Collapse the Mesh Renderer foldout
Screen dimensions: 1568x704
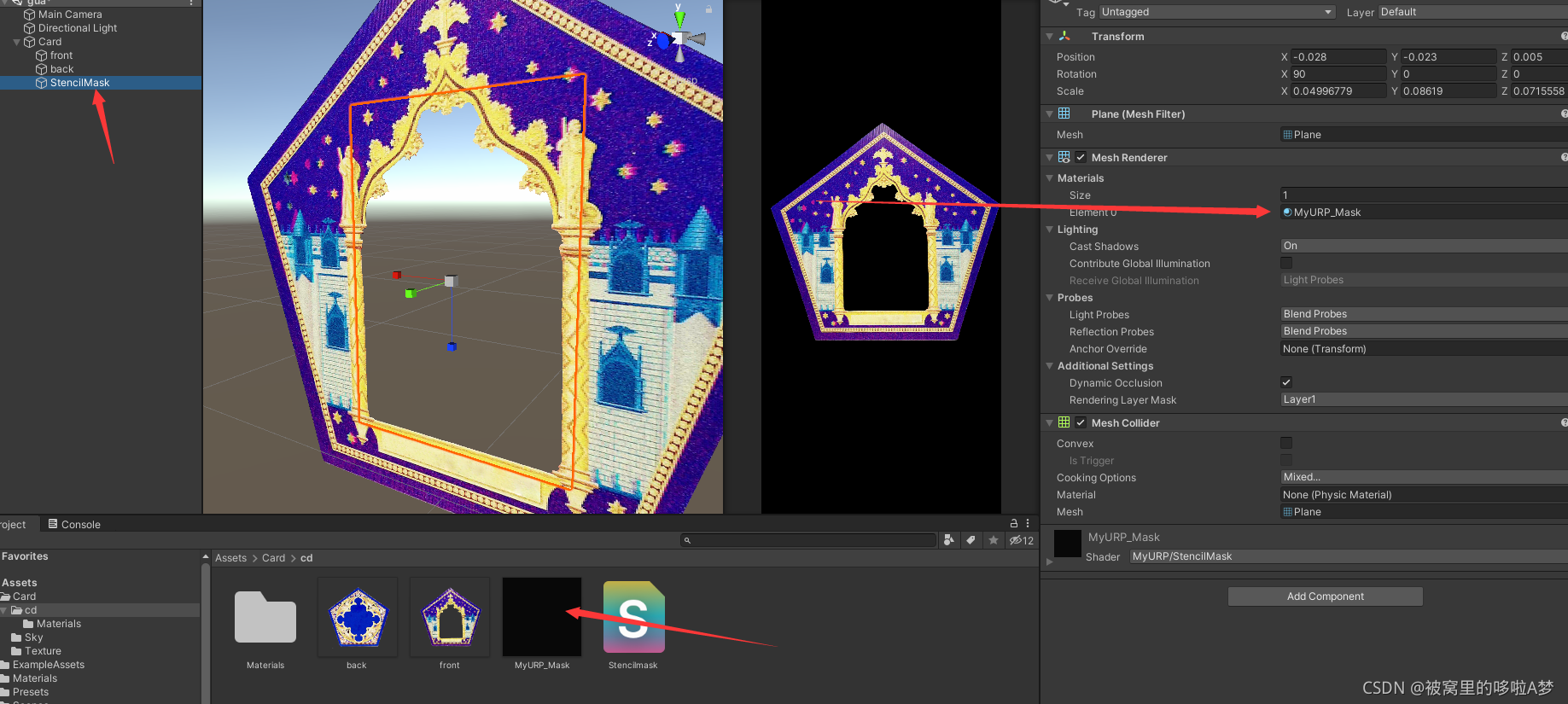coord(1049,158)
